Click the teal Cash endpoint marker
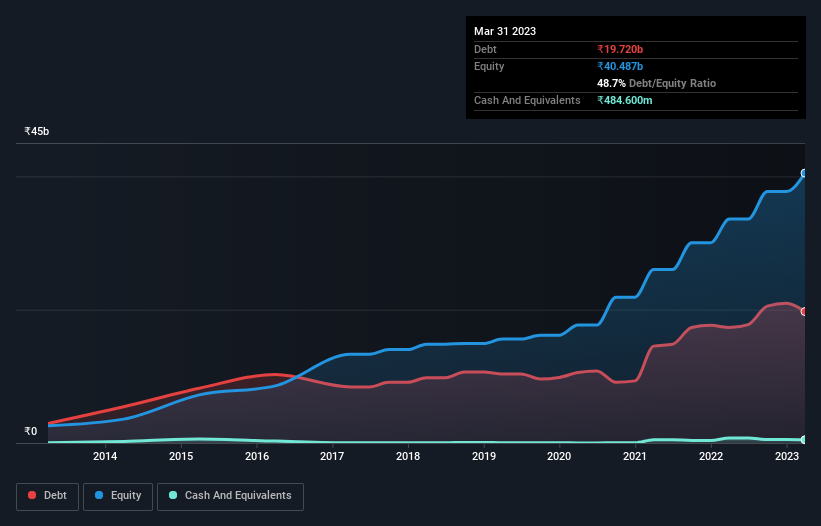 804,440
